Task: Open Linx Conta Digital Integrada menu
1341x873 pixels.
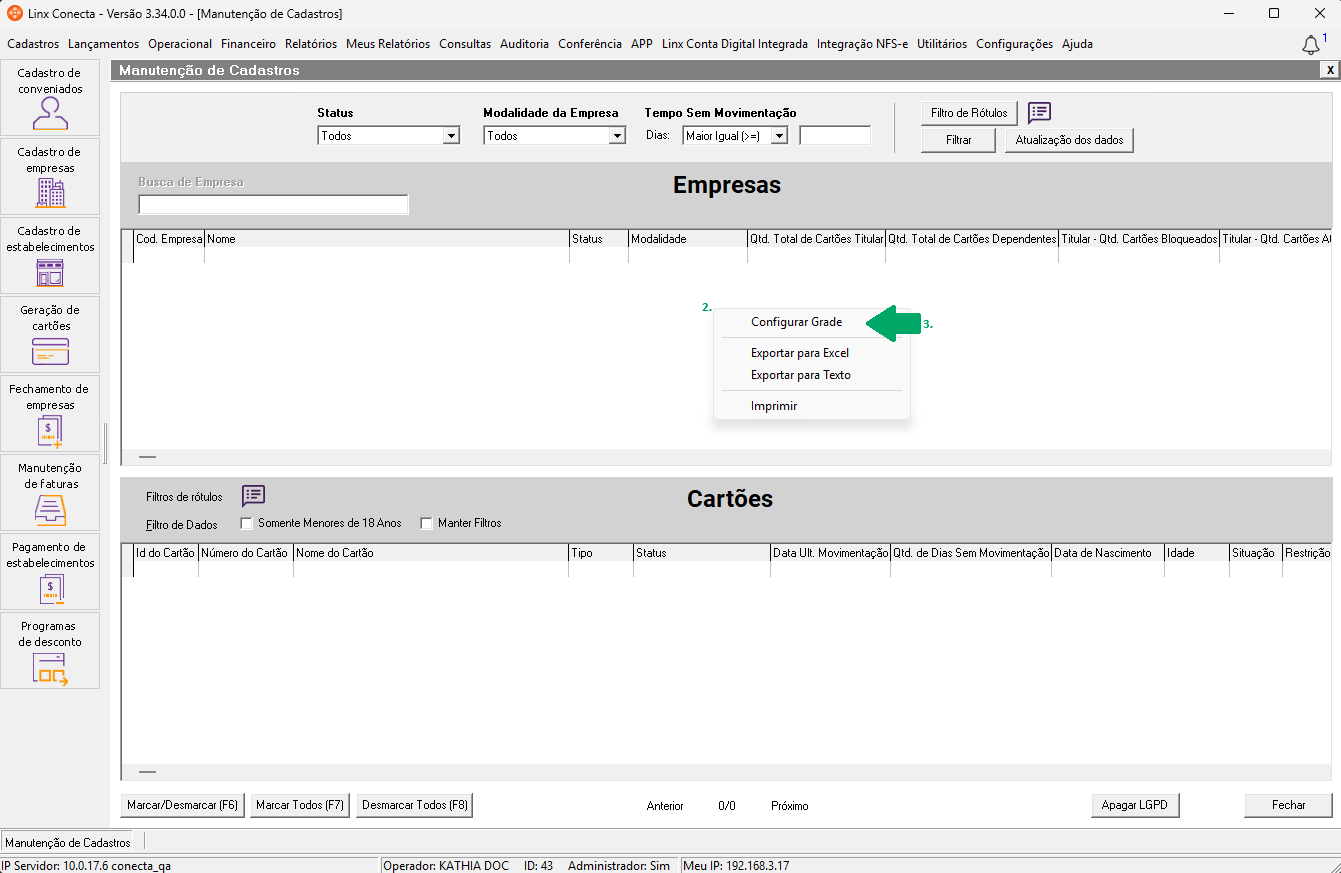Action: pyautogui.click(x=735, y=44)
